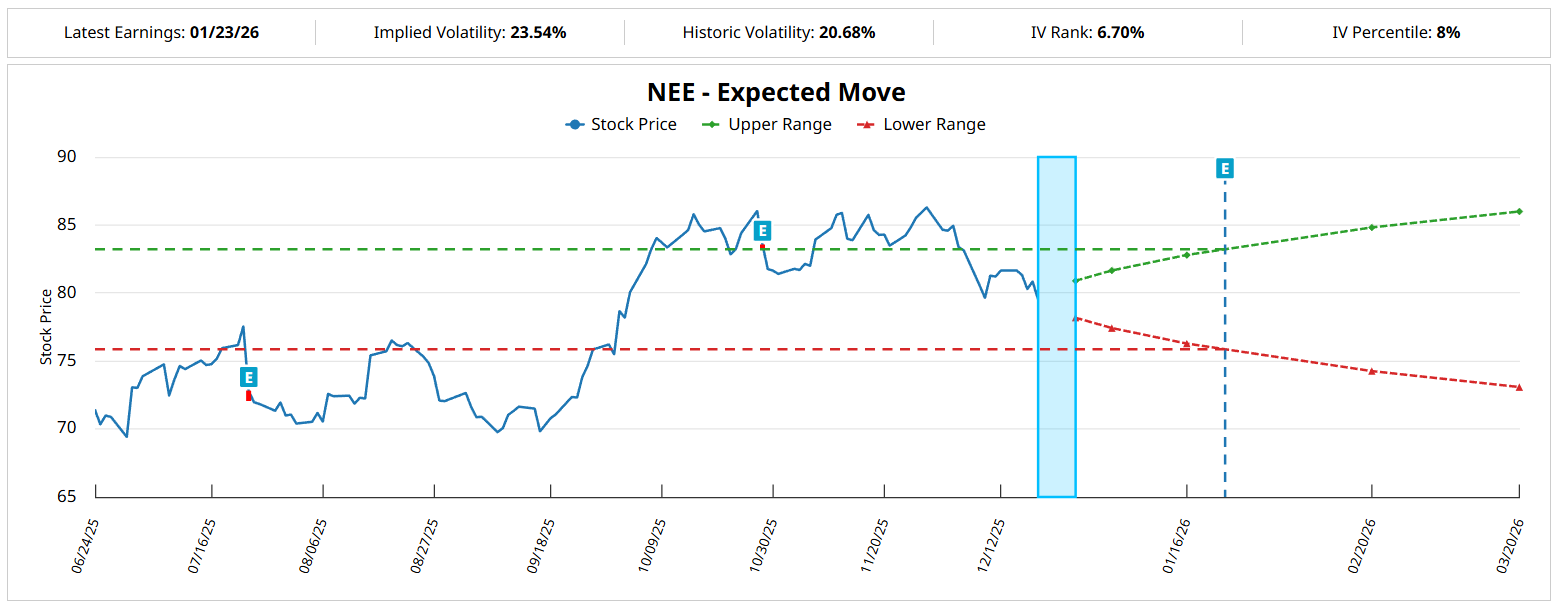
Task: Click the NEE - Expected Move chart title
Action: (776, 92)
